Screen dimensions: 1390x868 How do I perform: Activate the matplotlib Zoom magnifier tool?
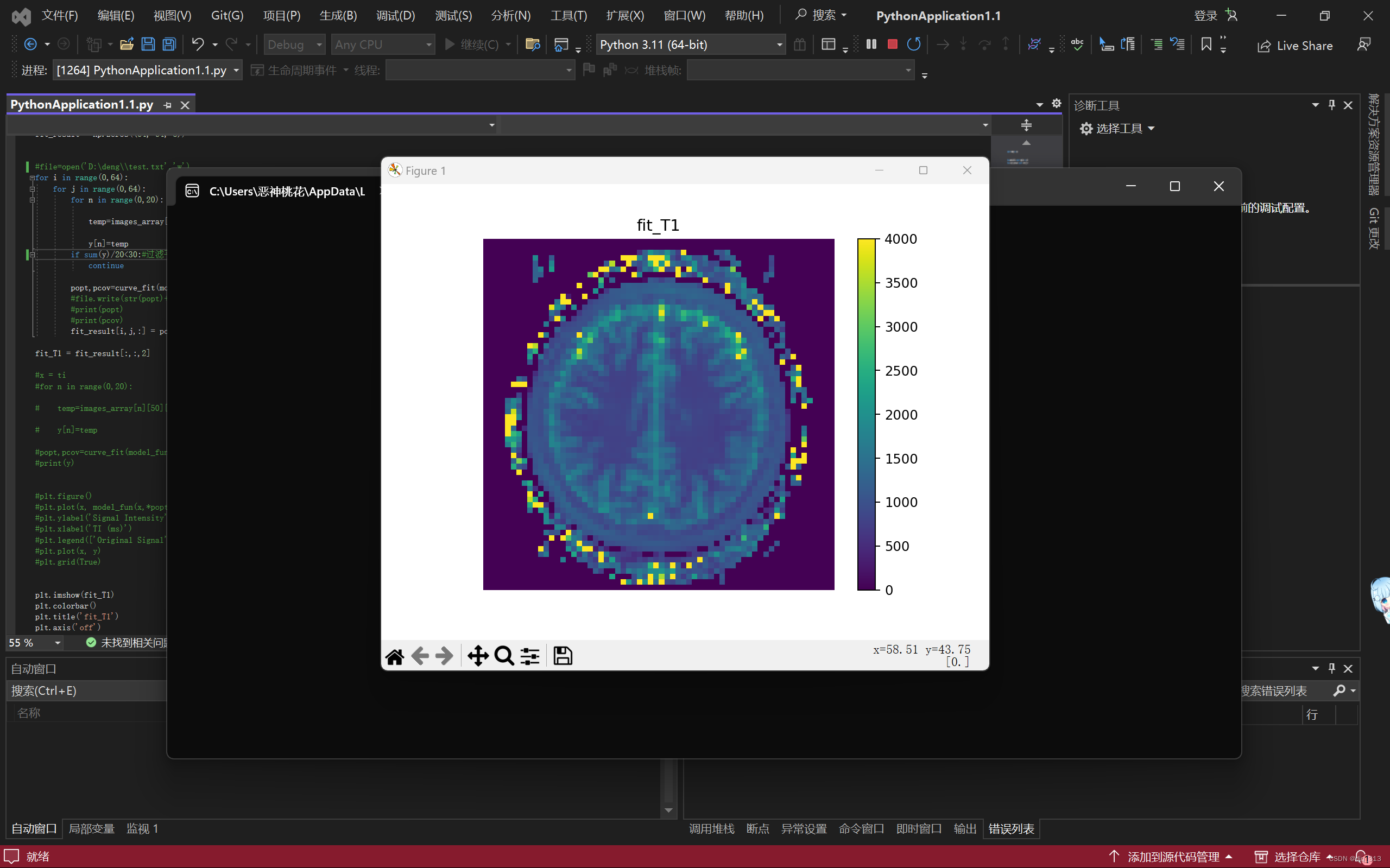504,656
